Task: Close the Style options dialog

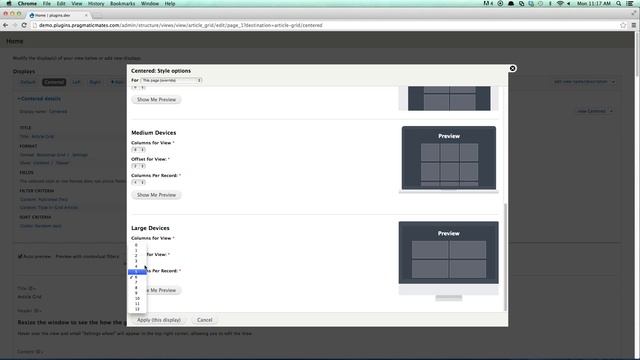Action: click(512, 68)
